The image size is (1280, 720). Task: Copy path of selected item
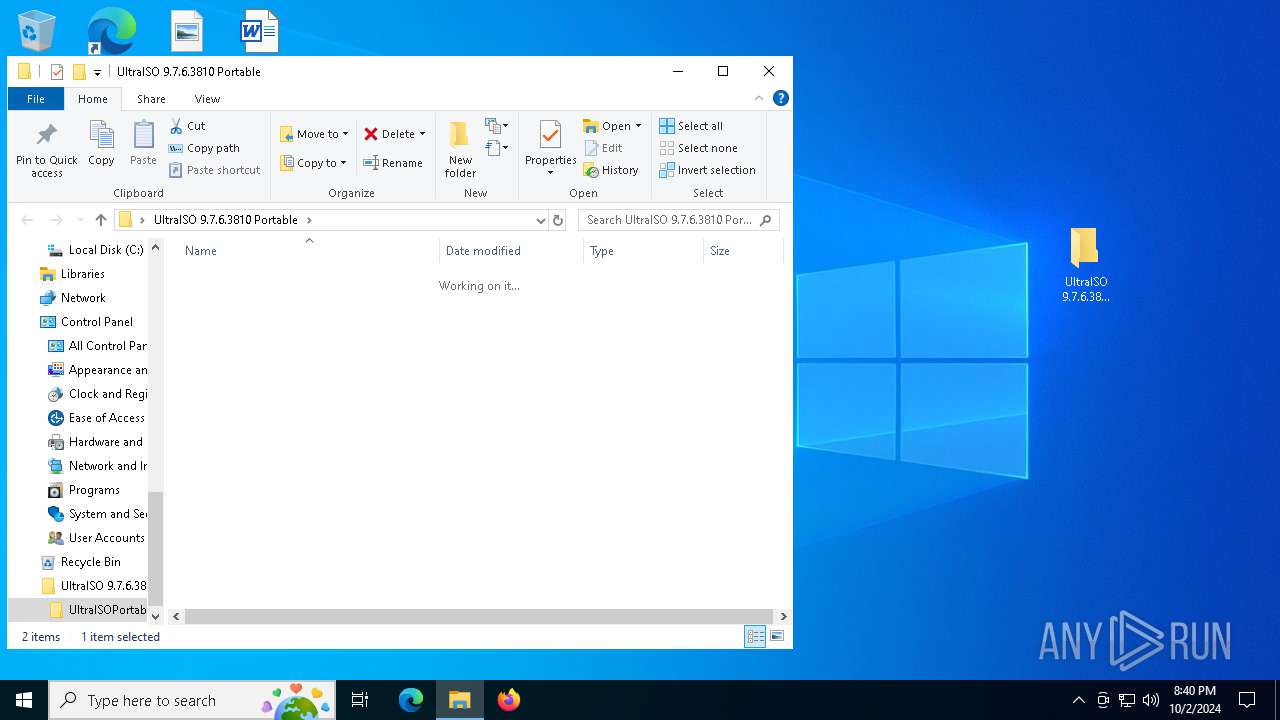pyautogui.click(x=205, y=148)
